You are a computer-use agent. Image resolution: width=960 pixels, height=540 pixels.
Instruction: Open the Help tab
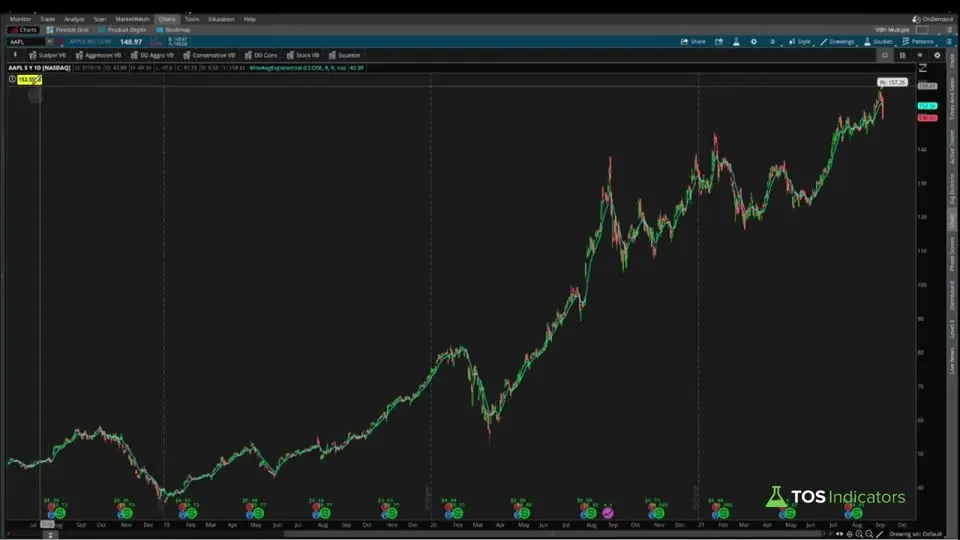[x=250, y=19]
